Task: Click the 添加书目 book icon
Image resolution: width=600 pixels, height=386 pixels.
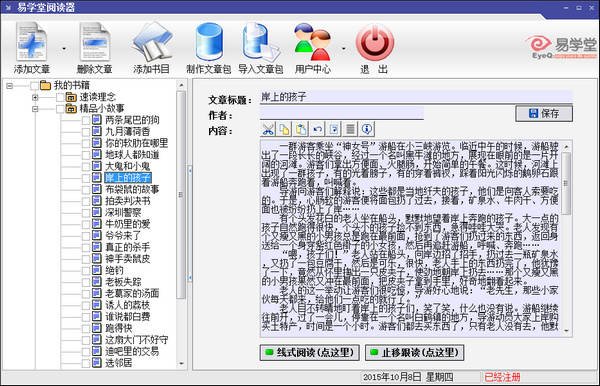Action: tap(152, 41)
